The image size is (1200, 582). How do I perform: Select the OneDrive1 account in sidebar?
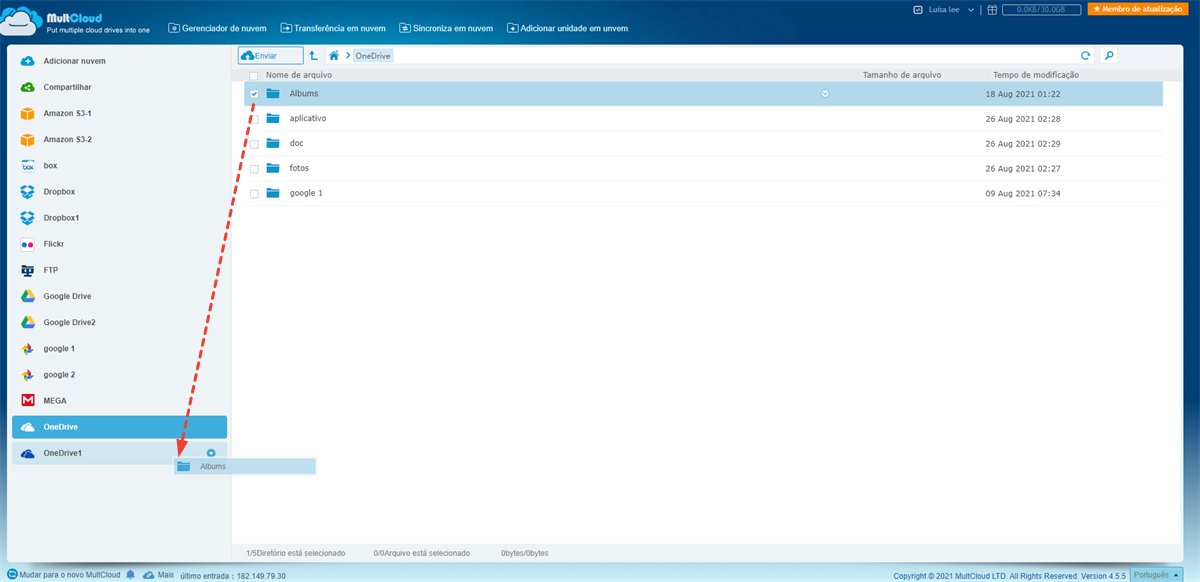click(x=119, y=453)
